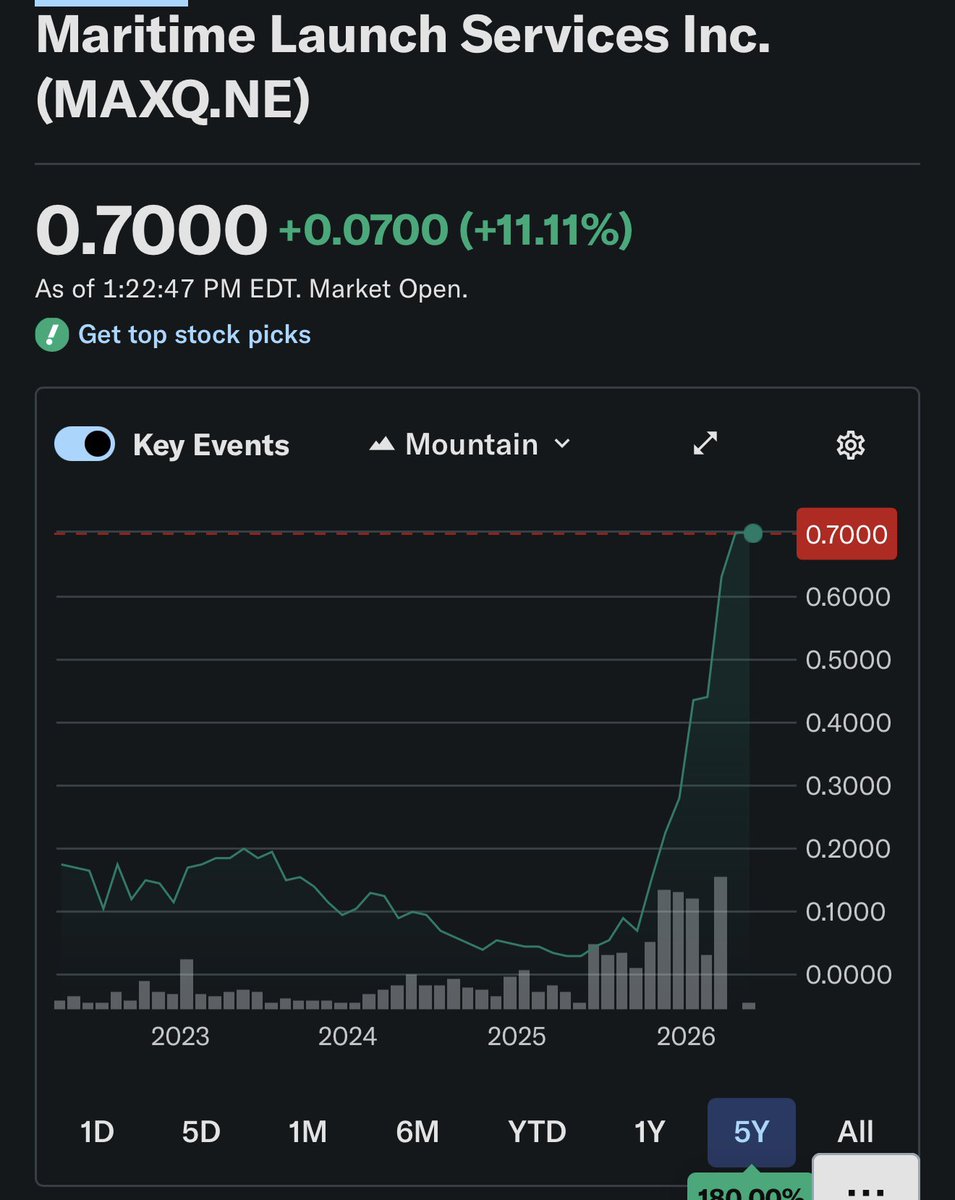The image size is (955, 1200).
Task: Click the 0.0000 axis label
Action: tap(848, 974)
